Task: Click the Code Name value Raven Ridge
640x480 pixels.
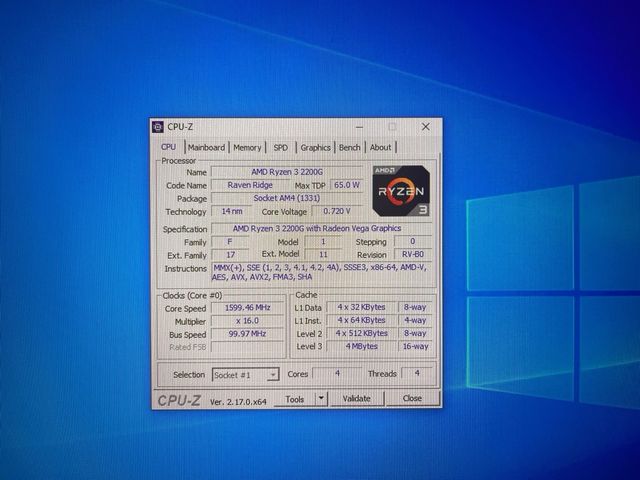Action: (x=250, y=185)
